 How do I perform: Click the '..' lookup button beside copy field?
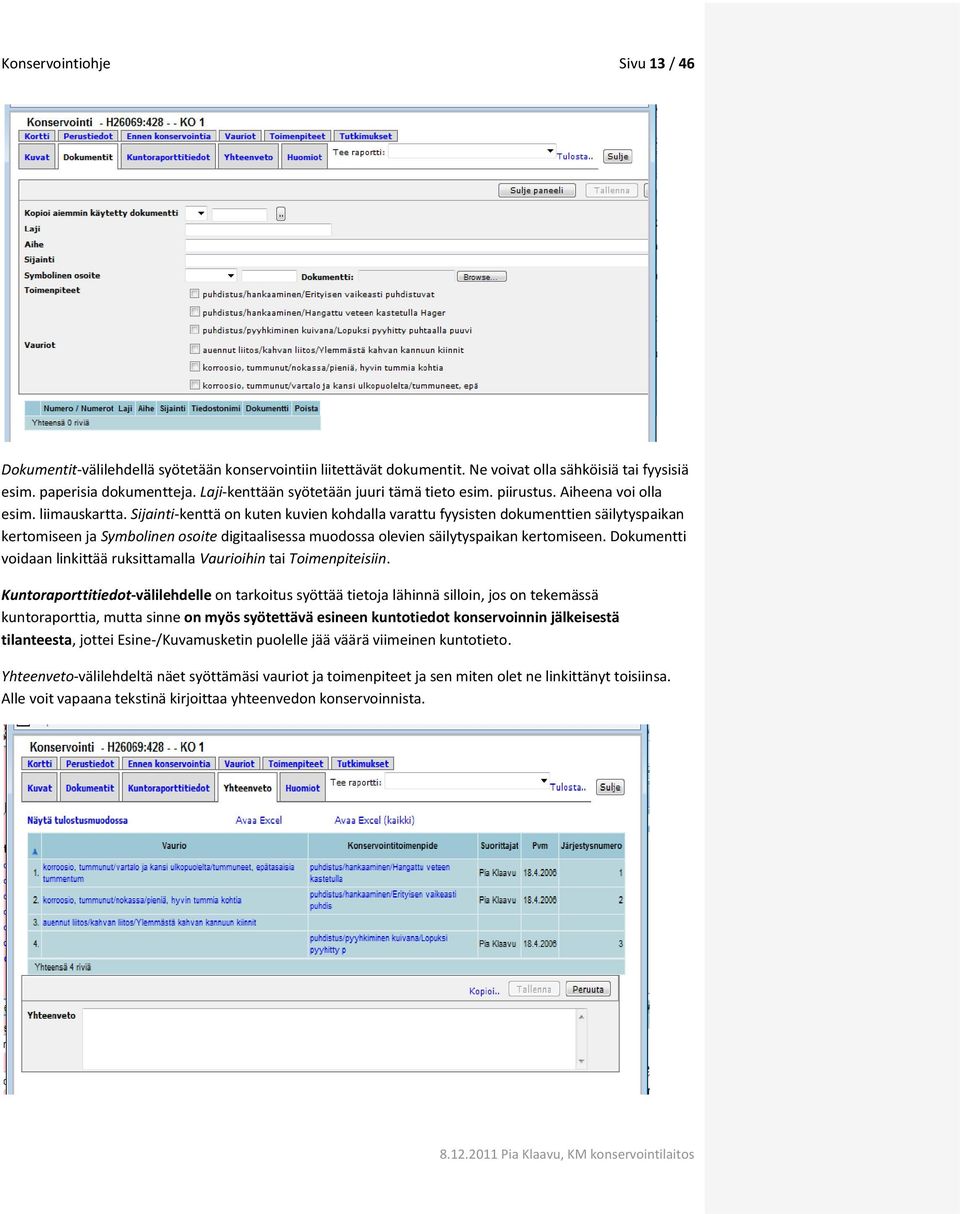[281, 213]
